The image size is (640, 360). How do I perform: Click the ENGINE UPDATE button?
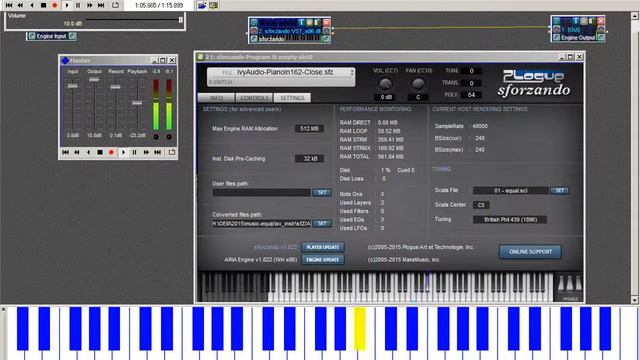323,260
